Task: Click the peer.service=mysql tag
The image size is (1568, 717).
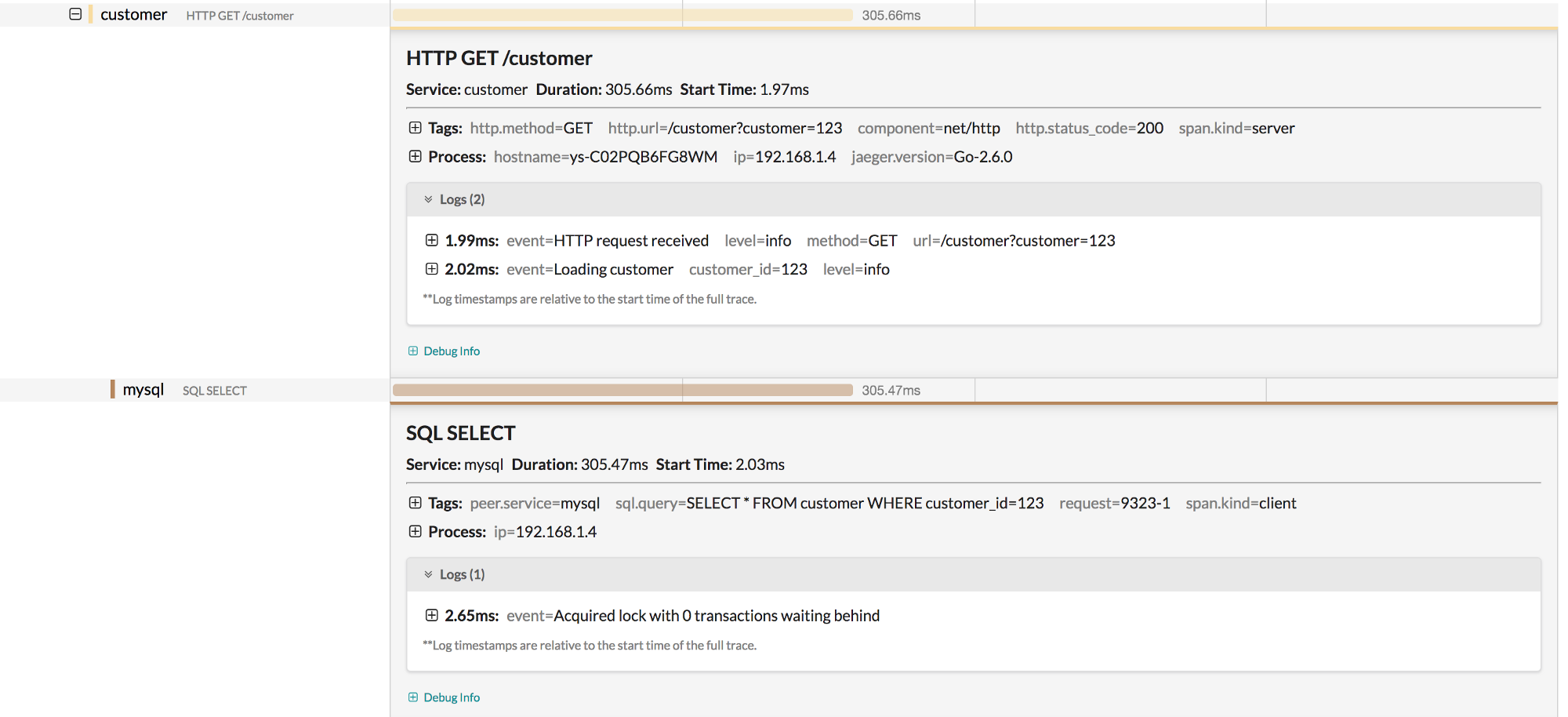Action: (535, 503)
